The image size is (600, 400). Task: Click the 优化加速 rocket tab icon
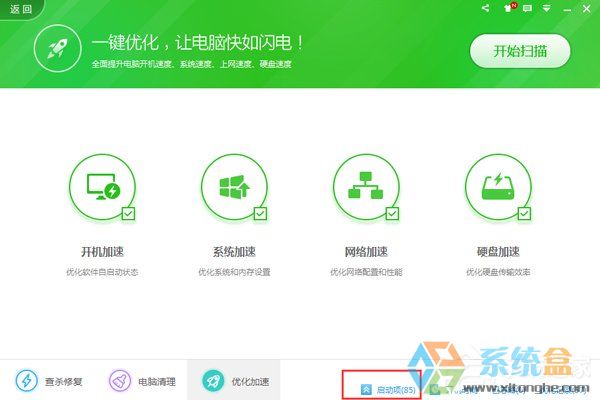pyautogui.click(x=213, y=381)
